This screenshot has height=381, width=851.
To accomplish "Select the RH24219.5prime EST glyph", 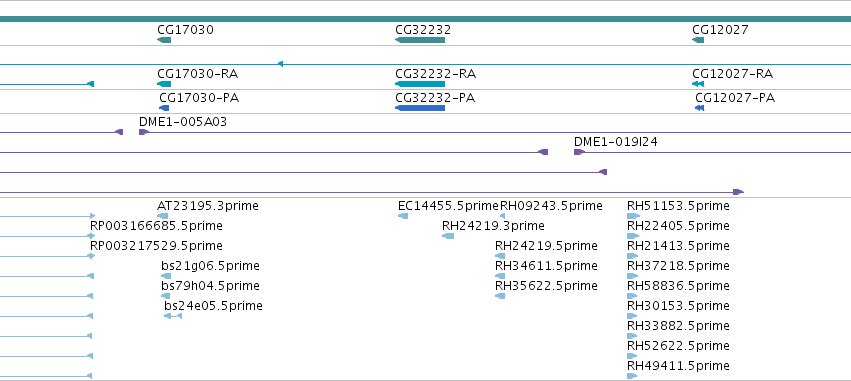I will 500,256.
